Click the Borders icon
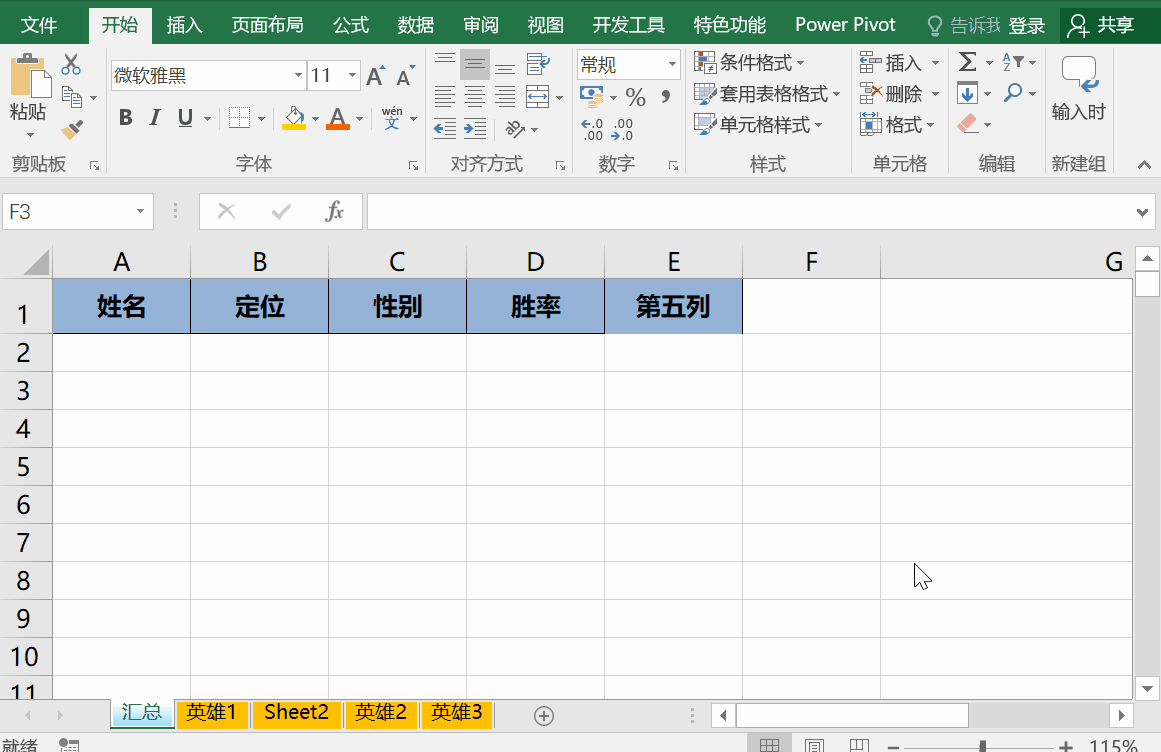This screenshot has width=1161, height=752. click(239, 118)
